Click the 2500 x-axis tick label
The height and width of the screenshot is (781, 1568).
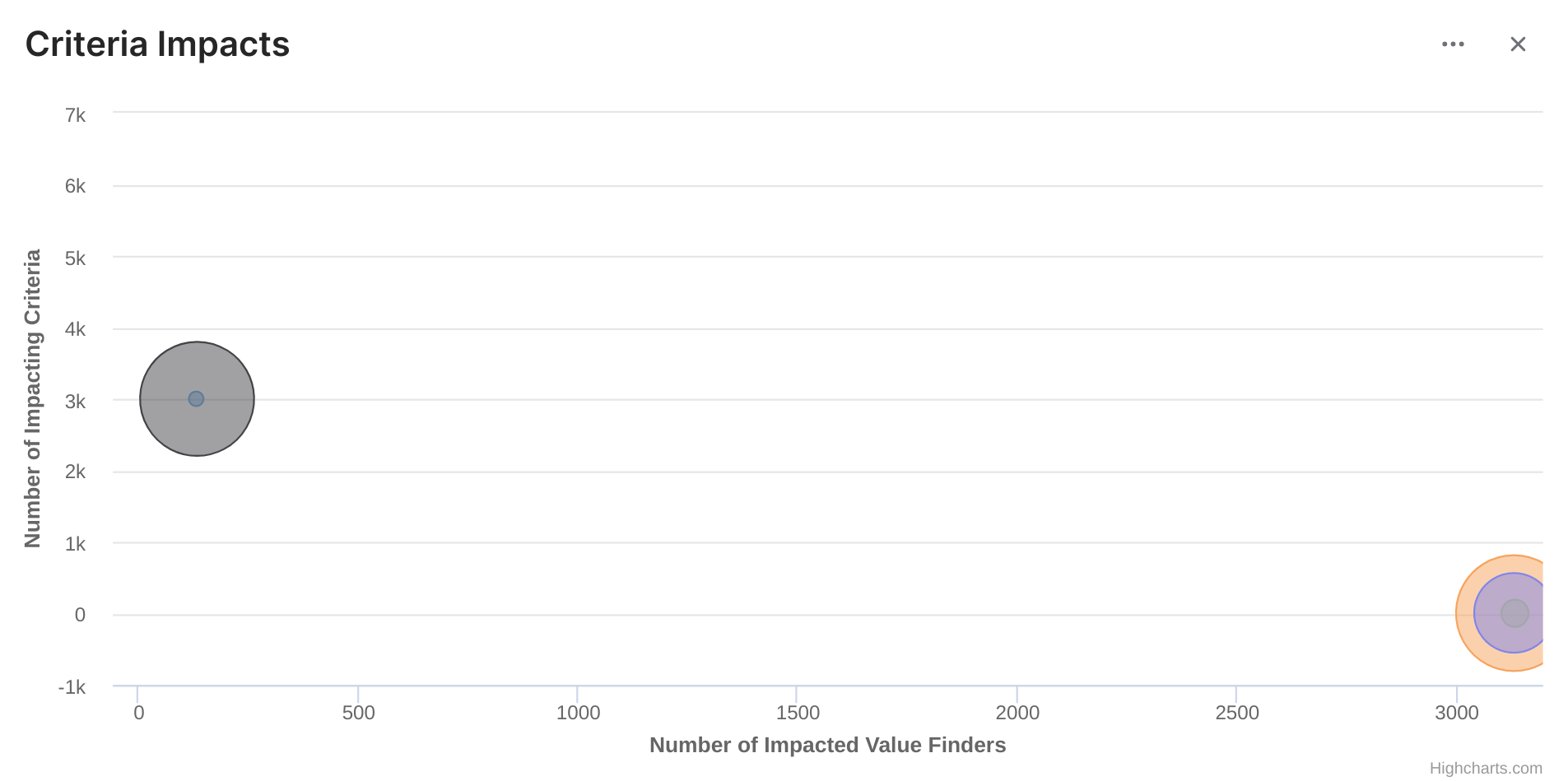pos(1236,713)
